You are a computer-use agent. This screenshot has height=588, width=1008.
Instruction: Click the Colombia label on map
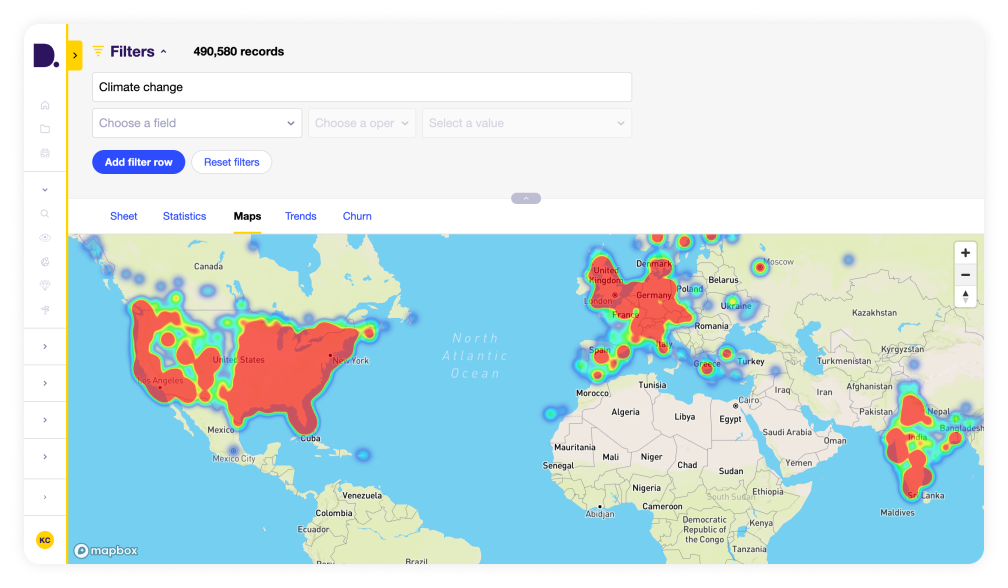point(334,513)
